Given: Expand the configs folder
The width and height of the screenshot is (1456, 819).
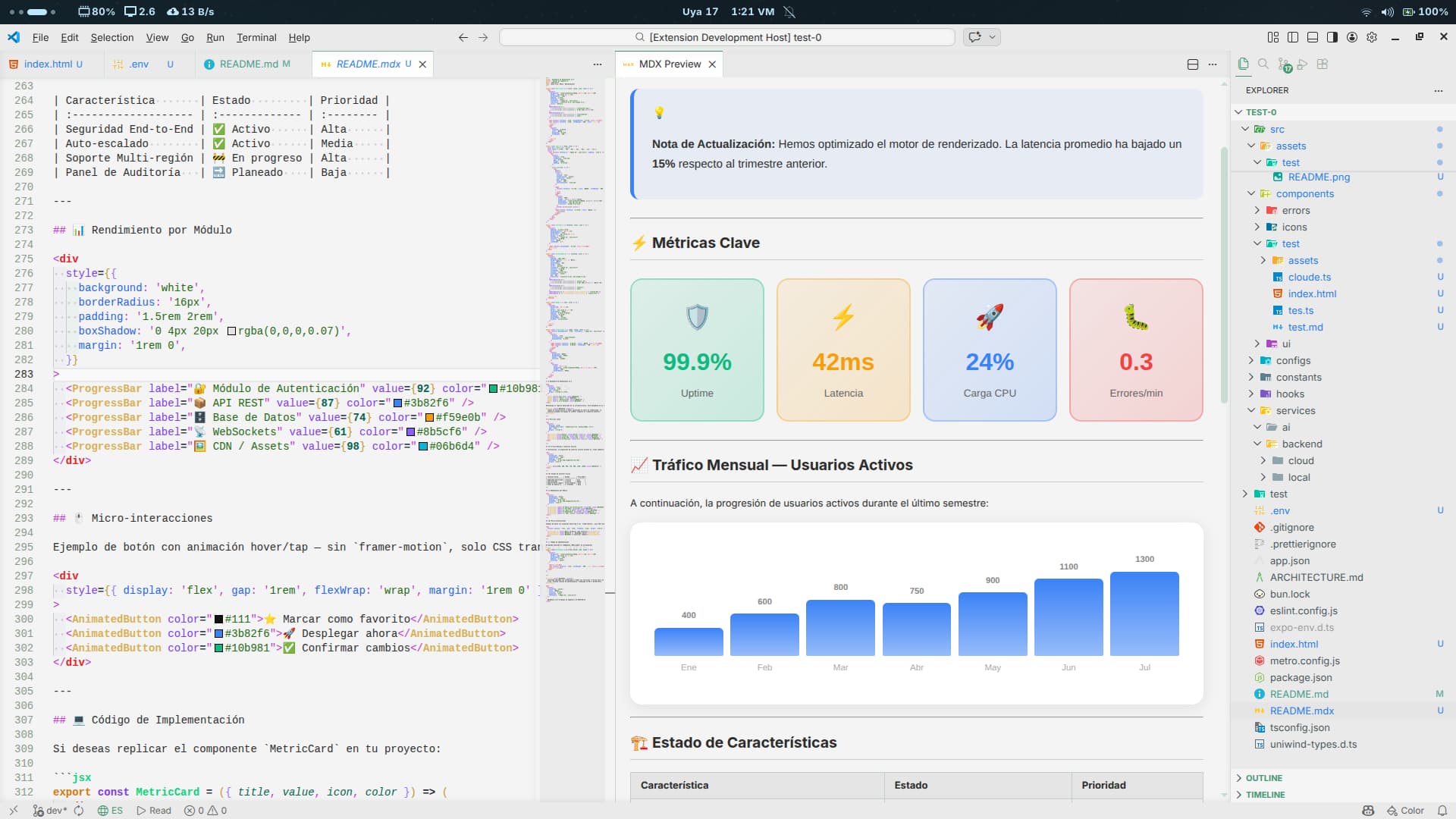Looking at the screenshot, I should pyautogui.click(x=1293, y=361).
